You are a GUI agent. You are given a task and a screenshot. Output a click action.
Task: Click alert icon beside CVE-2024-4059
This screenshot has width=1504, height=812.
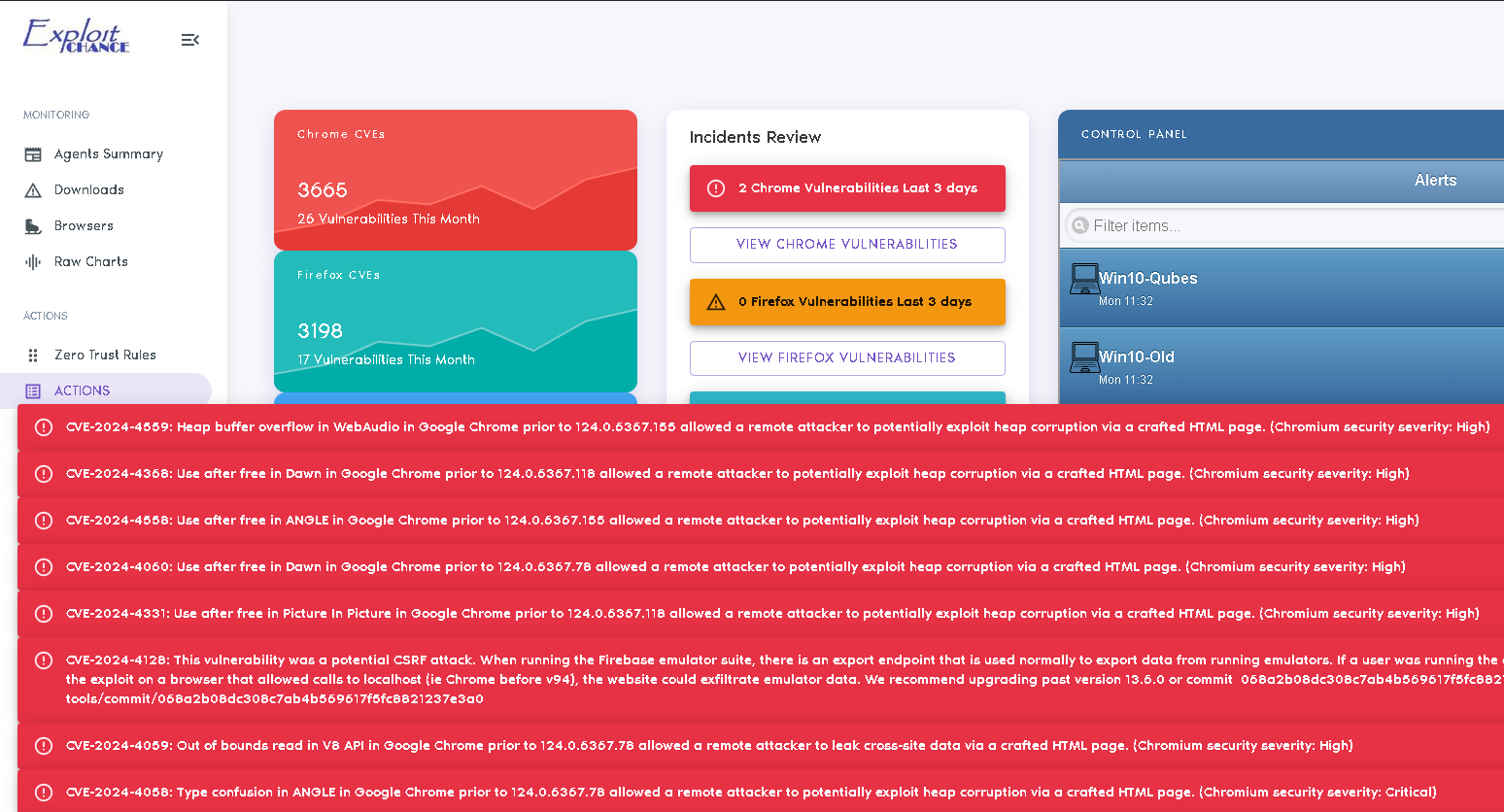[x=44, y=746]
